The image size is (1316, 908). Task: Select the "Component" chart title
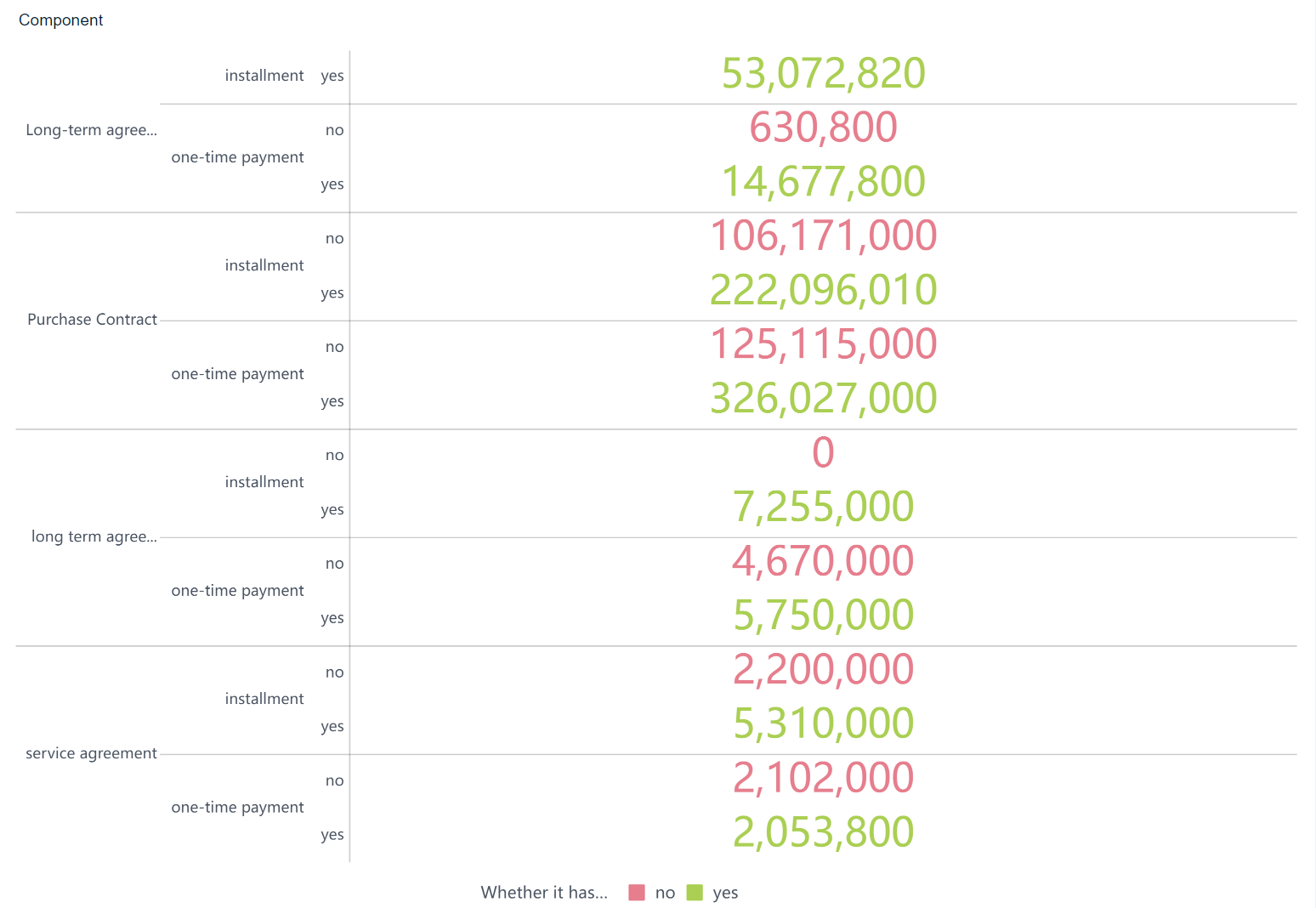click(61, 20)
